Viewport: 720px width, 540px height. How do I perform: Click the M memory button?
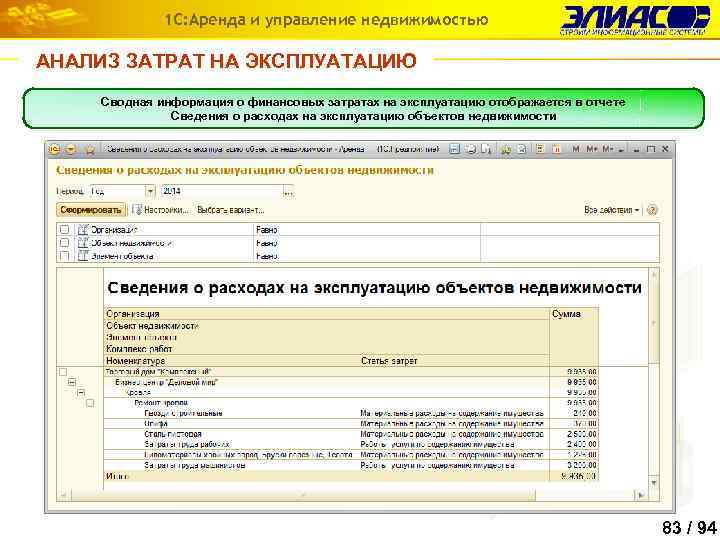click(x=576, y=149)
